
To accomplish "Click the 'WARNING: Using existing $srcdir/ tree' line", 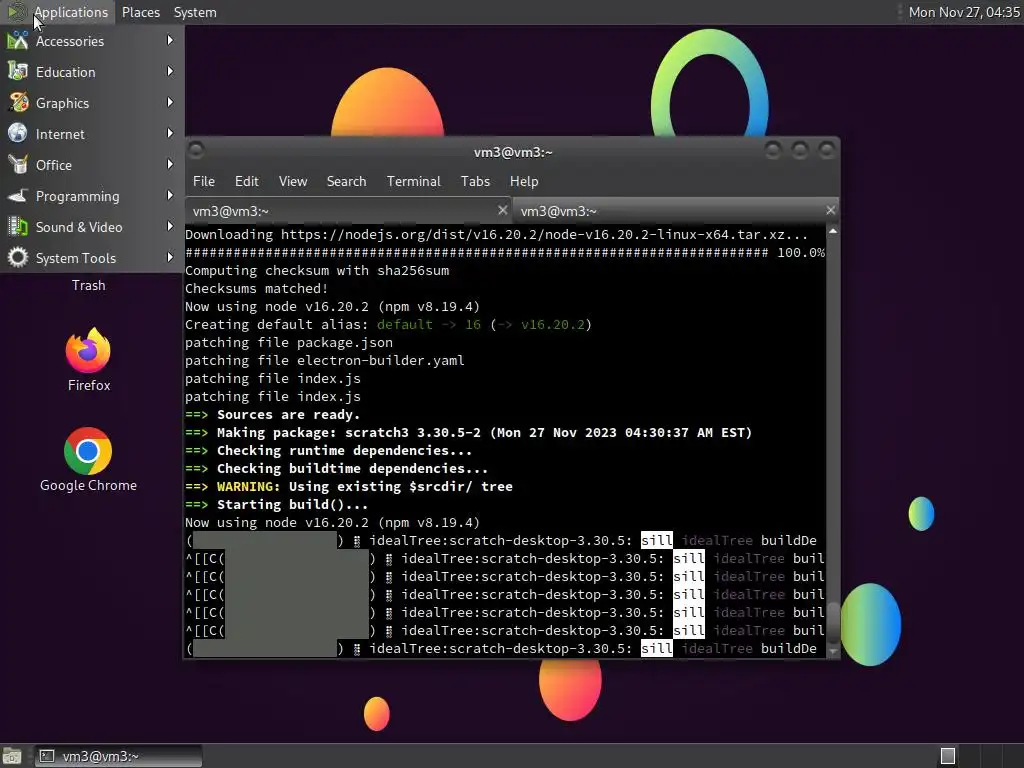I will tap(349, 487).
